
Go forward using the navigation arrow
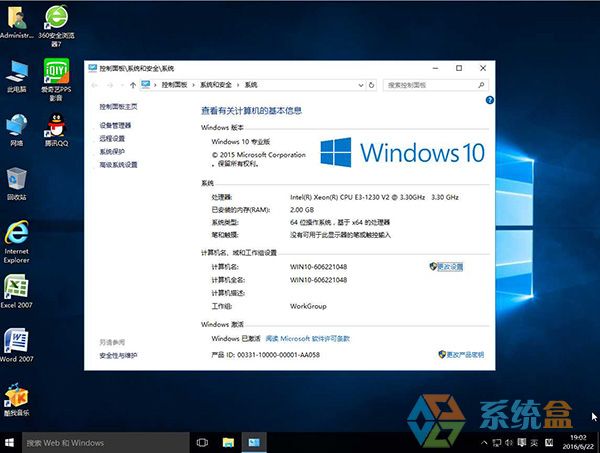[110, 85]
